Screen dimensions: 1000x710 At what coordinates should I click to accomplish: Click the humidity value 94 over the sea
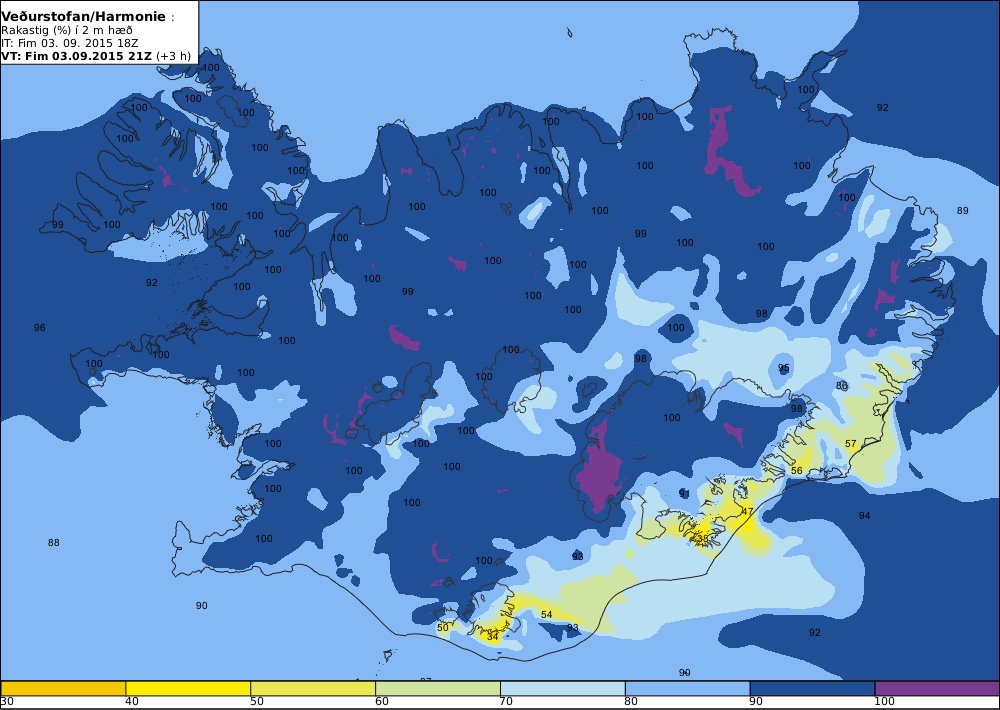coord(864,515)
